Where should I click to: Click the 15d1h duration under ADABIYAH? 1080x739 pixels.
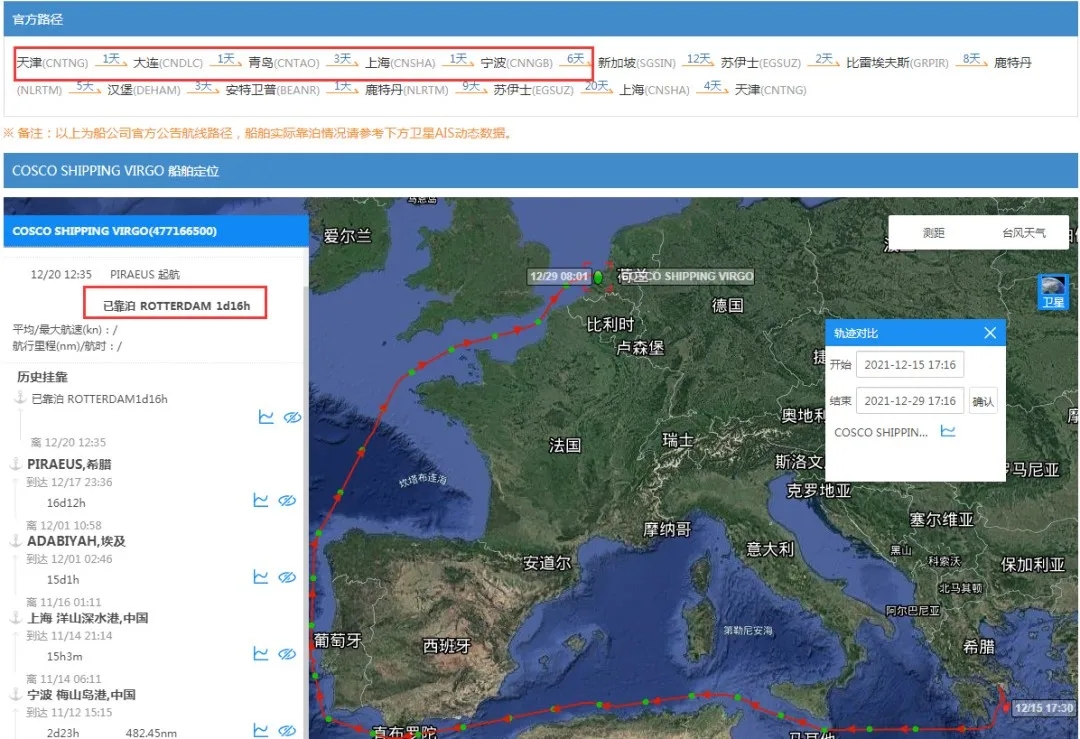63,579
